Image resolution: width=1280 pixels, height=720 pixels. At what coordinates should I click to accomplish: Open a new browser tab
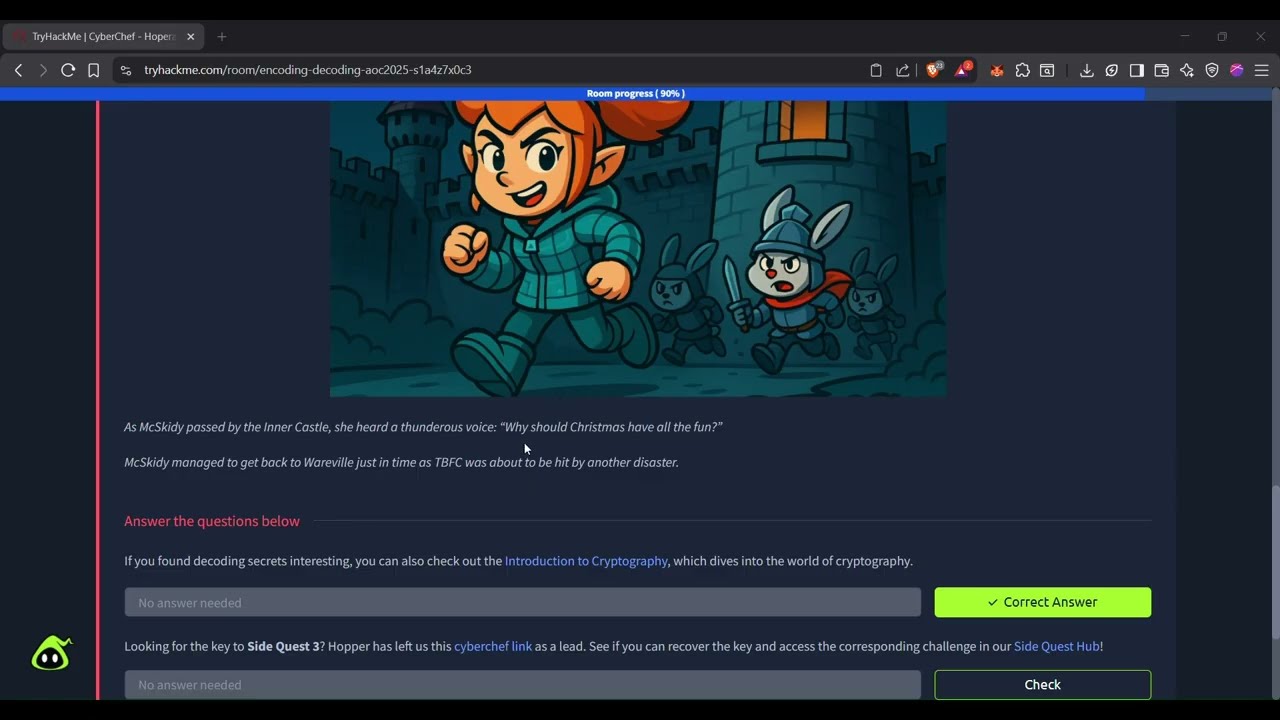[222, 36]
